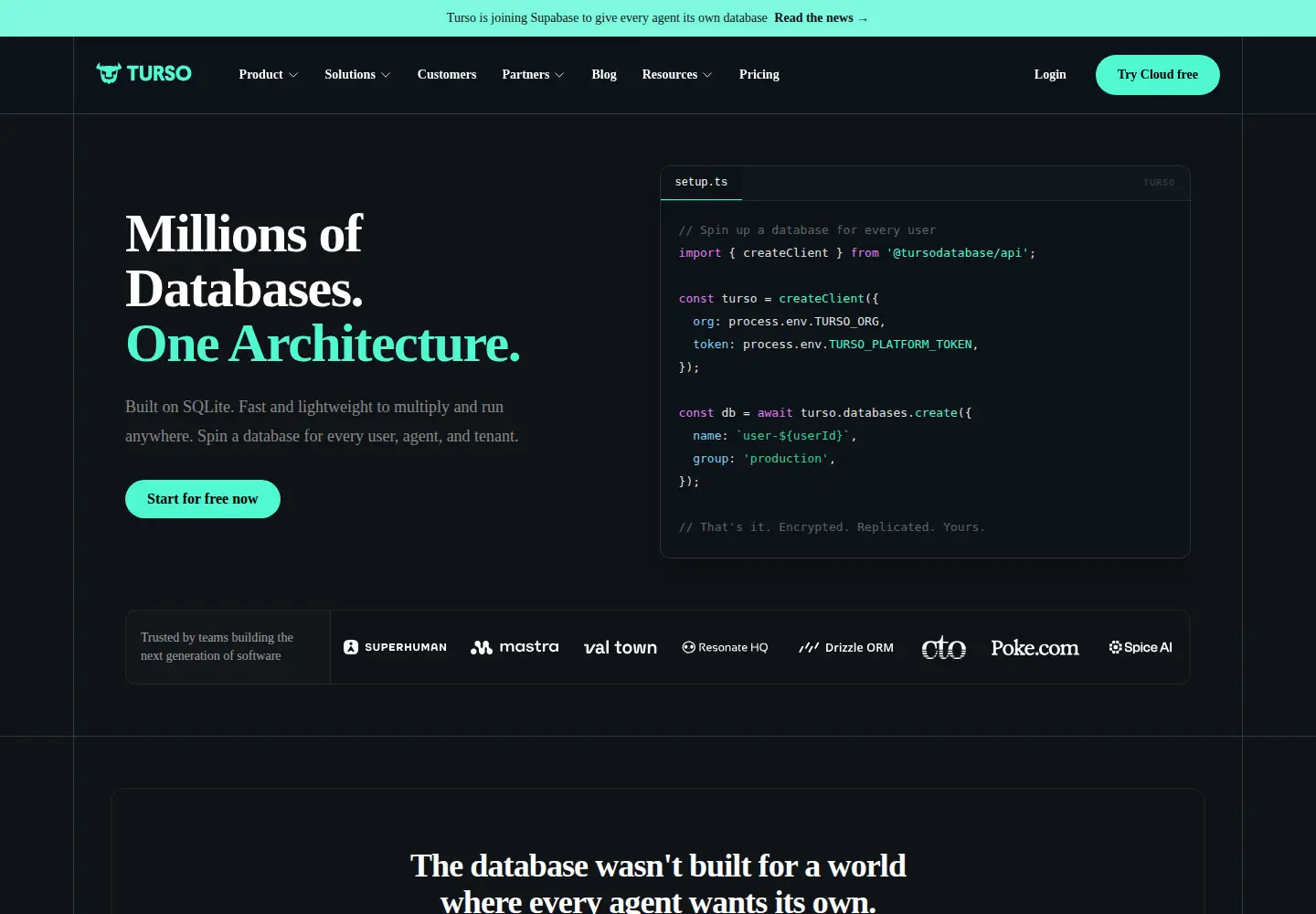Click the 'org: process.env.TURSO_ORG' line

tap(789, 322)
